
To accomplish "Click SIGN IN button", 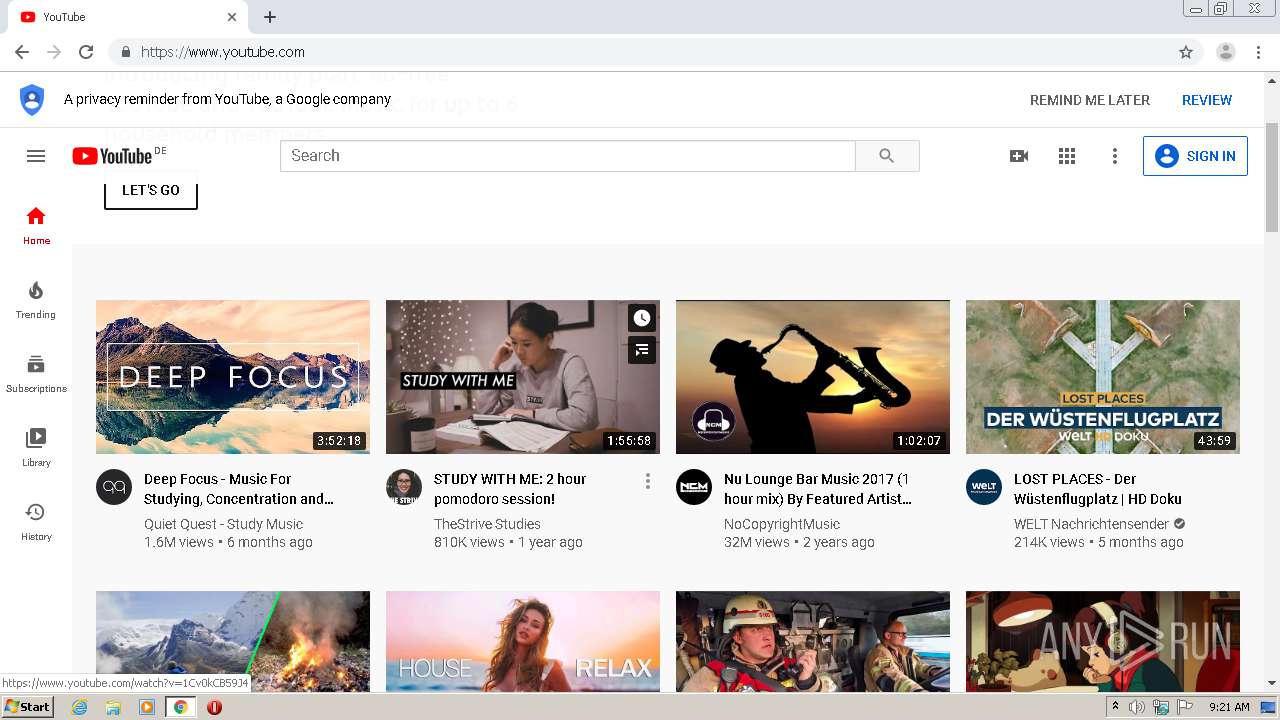I will coord(1195,156).
